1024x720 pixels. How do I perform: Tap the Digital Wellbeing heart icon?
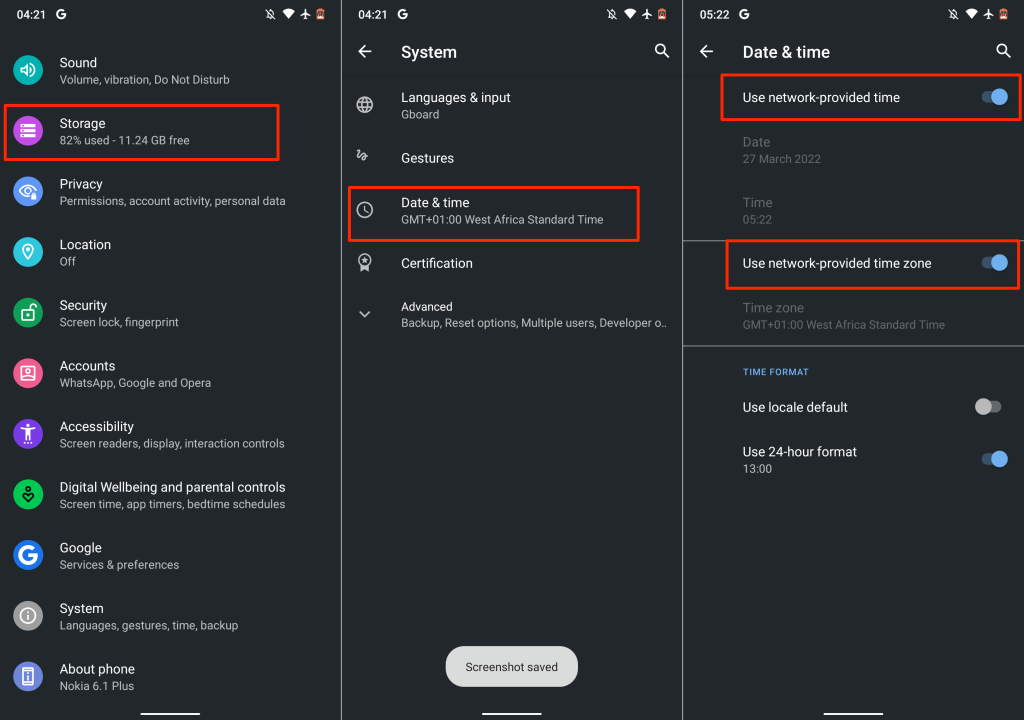tap(28, 495)
